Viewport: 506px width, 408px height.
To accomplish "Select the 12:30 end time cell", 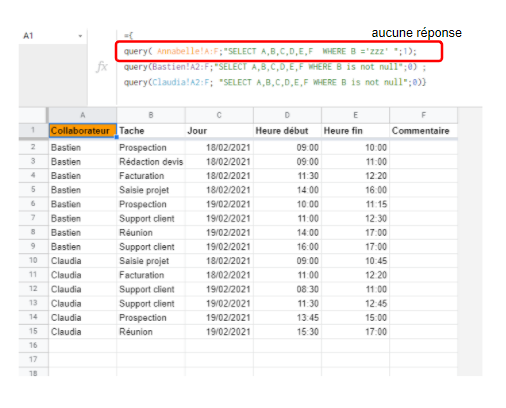I will 355,218.
